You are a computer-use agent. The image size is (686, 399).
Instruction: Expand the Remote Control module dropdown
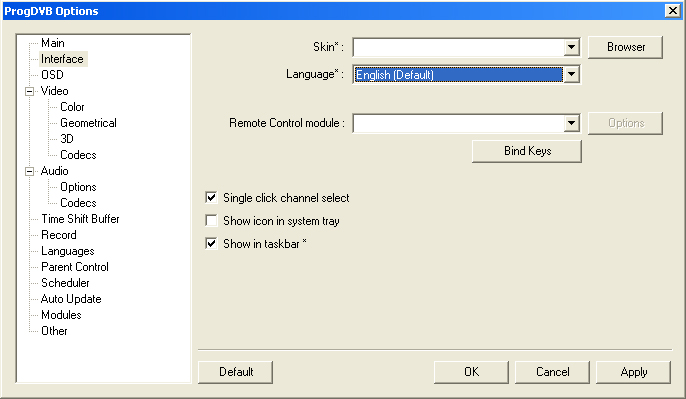point(571,123)
